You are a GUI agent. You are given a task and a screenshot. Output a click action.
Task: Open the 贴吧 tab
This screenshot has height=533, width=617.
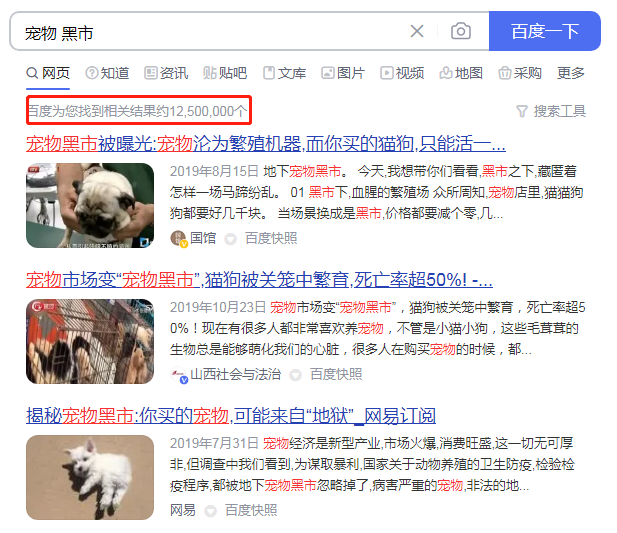pyautogui.click(x=225, y=73)
